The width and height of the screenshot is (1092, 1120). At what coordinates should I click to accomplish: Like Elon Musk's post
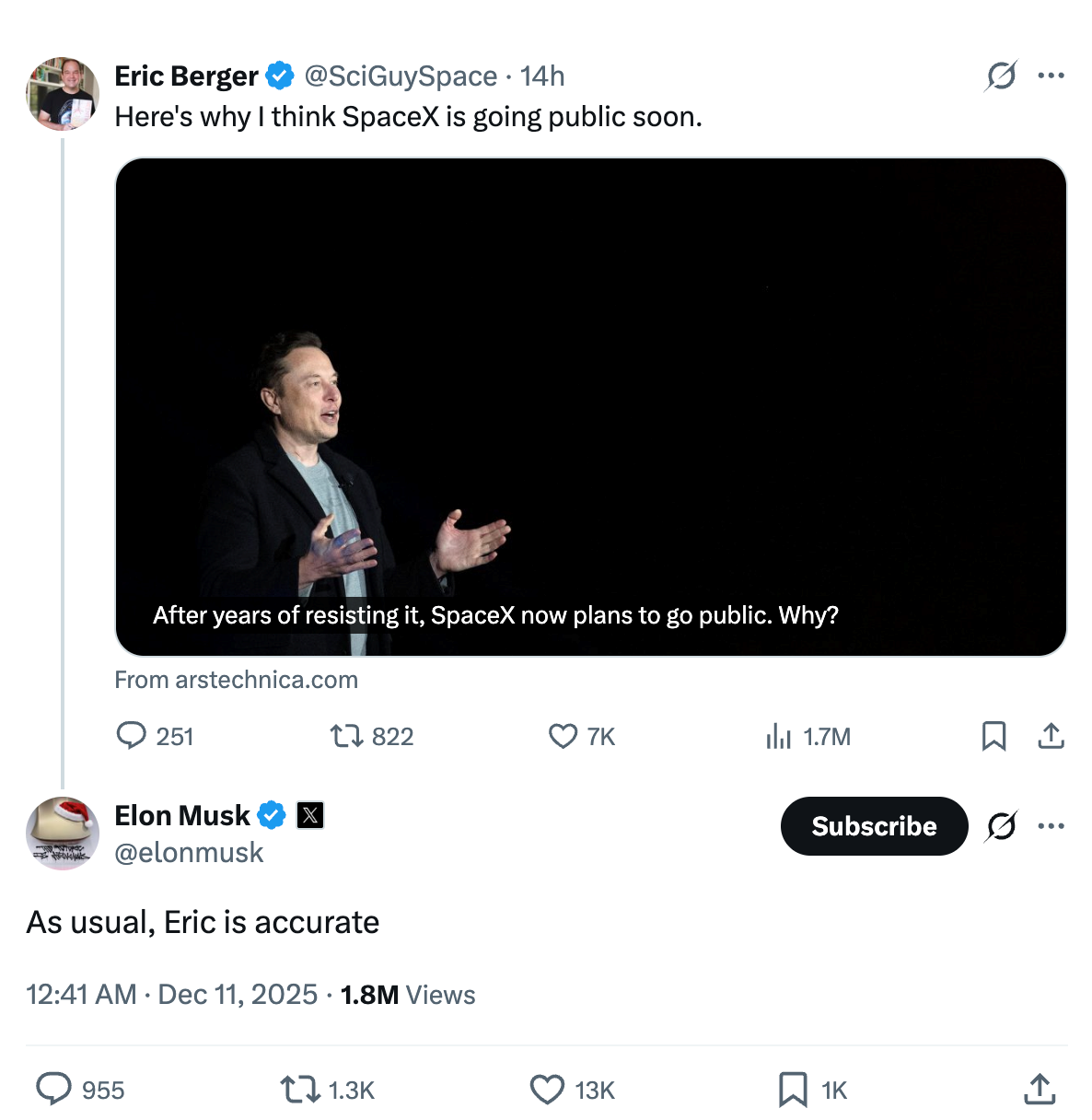click(547, 1090)
